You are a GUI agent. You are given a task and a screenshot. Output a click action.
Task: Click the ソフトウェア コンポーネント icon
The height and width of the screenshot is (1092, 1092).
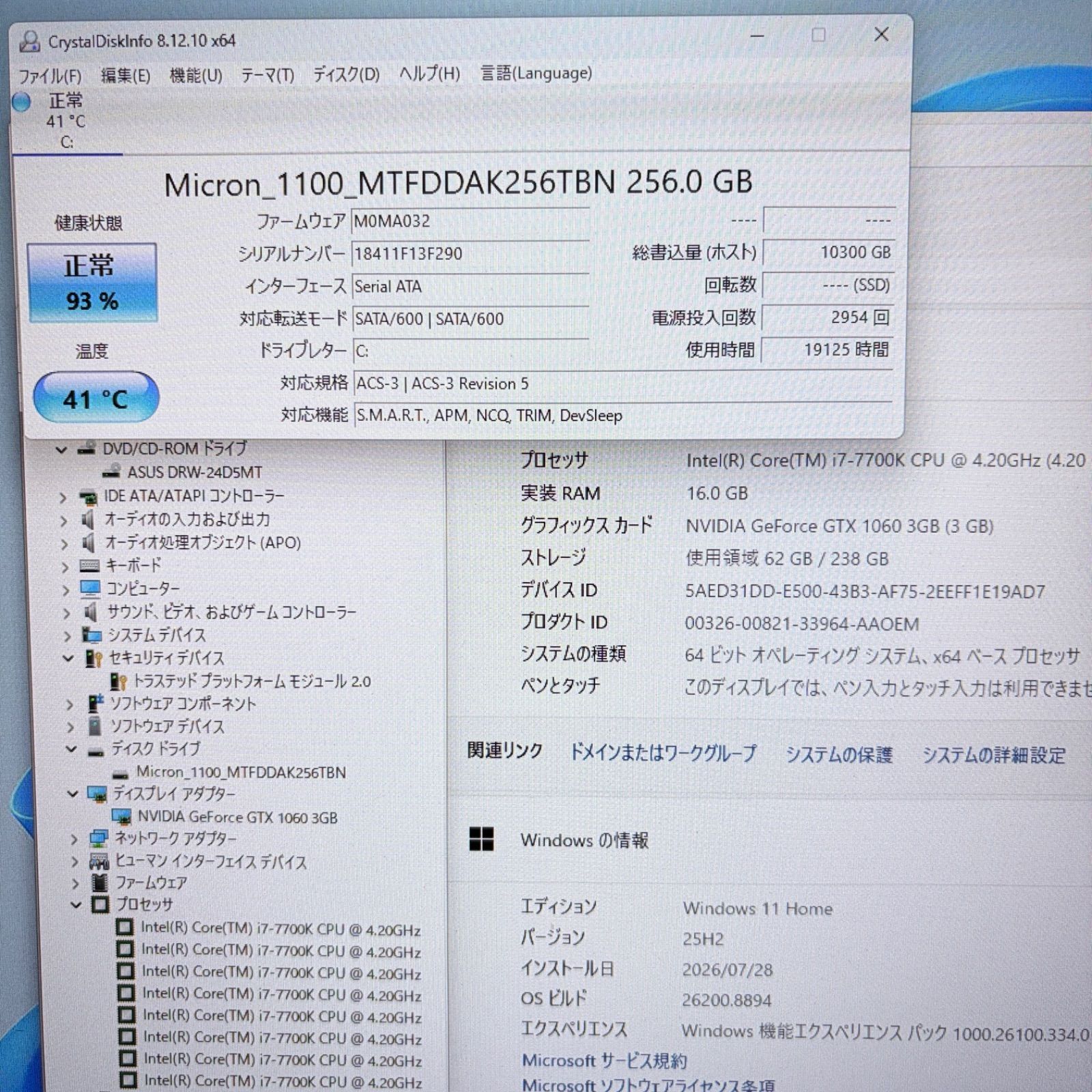(x=96, y=704)
